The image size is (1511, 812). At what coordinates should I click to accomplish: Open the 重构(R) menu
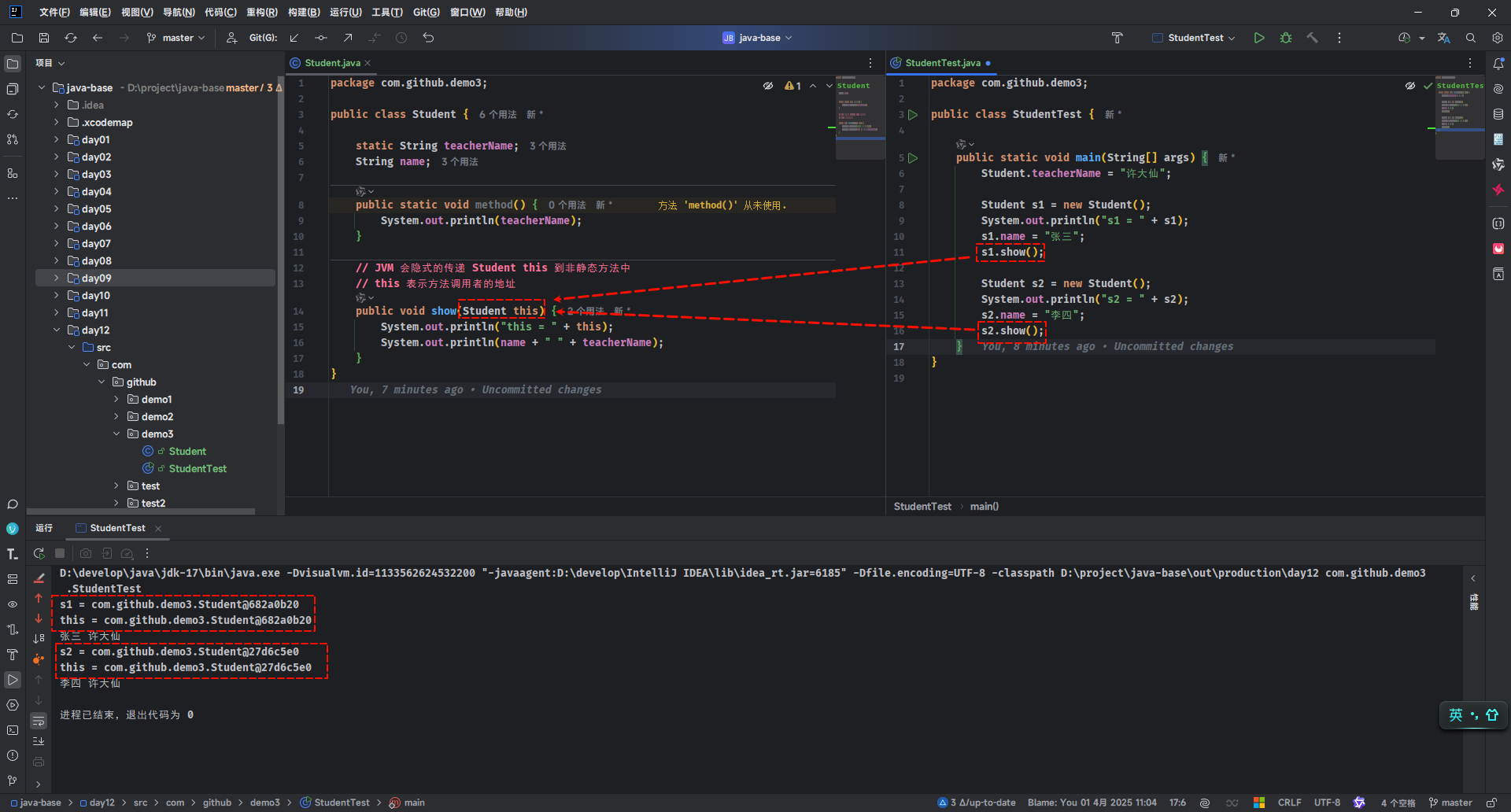click(x=261, y=13)
